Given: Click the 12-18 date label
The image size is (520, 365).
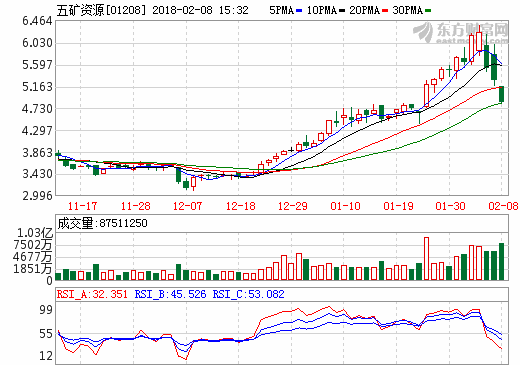Looking at the screenshot, I should (x=240, y=206).
